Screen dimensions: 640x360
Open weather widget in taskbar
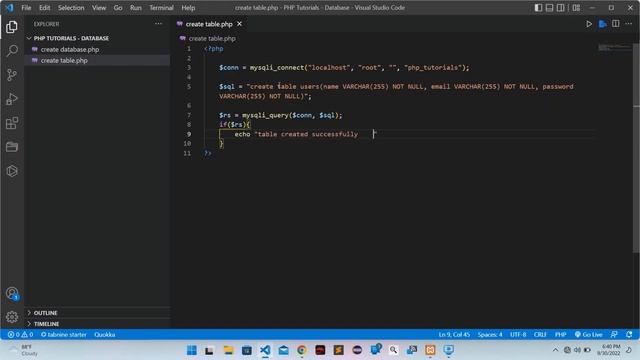[24, 350]
